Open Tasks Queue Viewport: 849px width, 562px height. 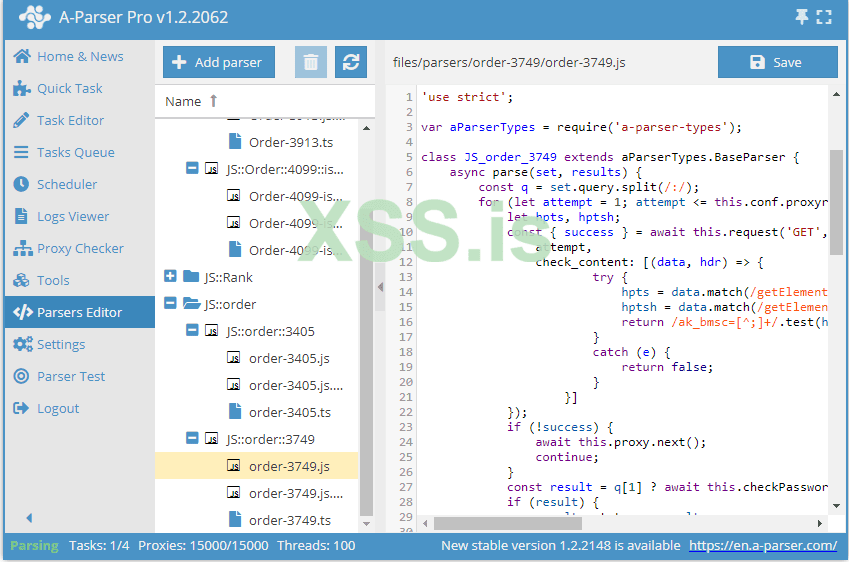(80, 152)
